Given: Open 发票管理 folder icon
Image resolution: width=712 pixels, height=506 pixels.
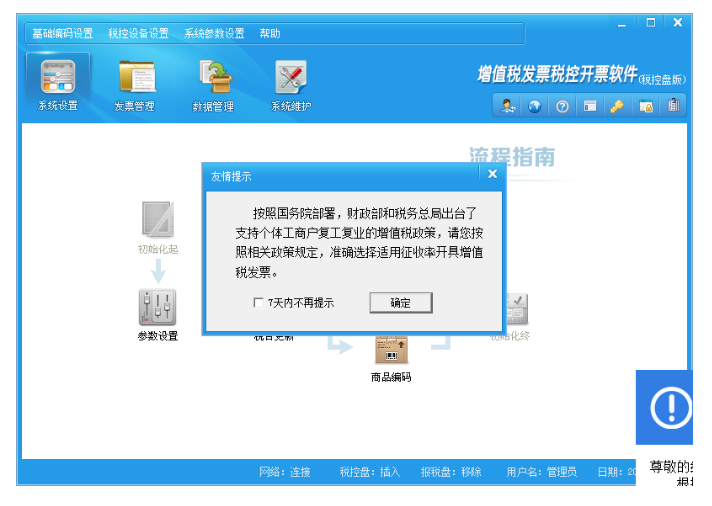Looking at the screenshot, I should click(134, 83).
